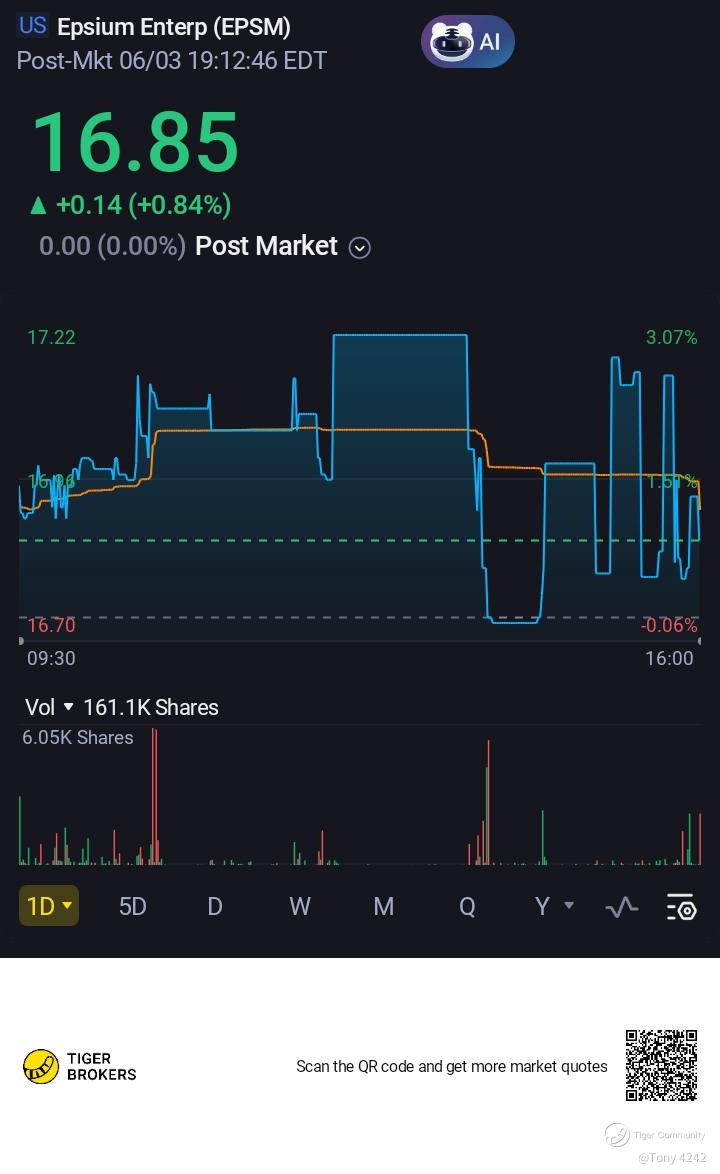Tap the tallest red volume bar

tap(154, 797)
